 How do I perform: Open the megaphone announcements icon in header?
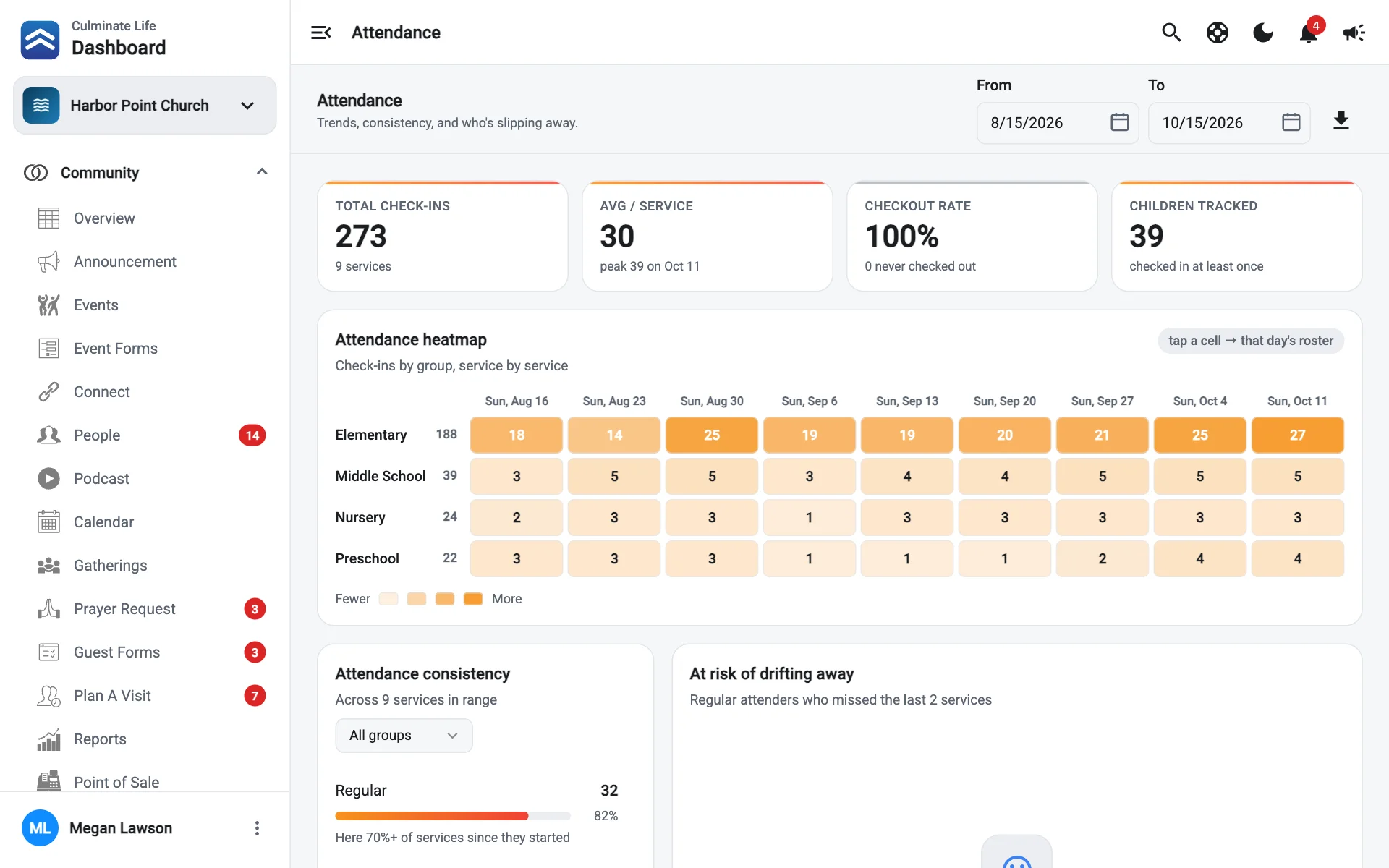tap(1354, 33)
